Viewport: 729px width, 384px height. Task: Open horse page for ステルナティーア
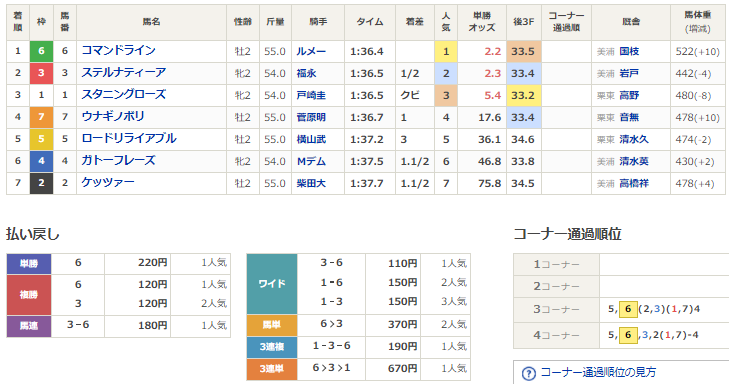pos(124,73)
